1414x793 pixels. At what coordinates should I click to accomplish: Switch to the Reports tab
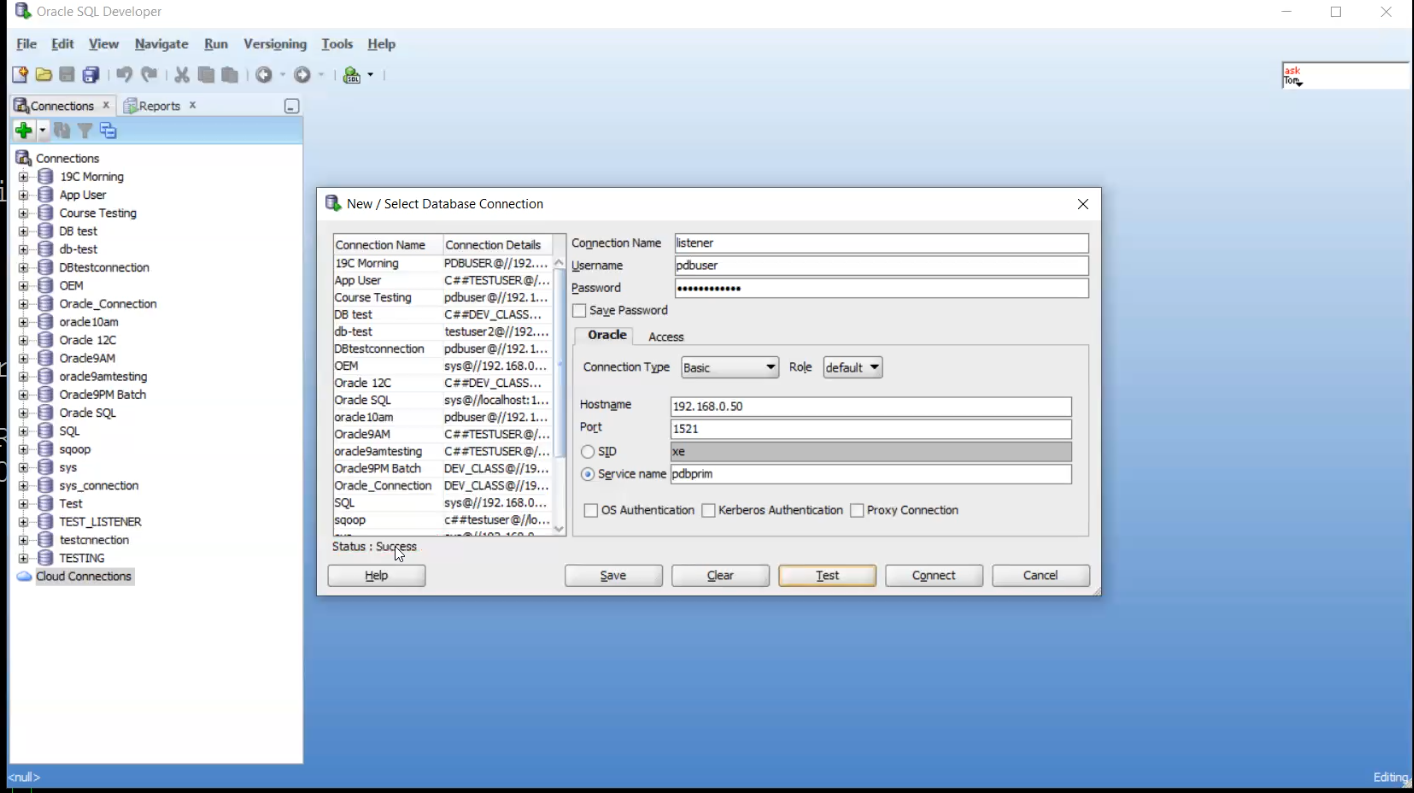tap(160, 105)
